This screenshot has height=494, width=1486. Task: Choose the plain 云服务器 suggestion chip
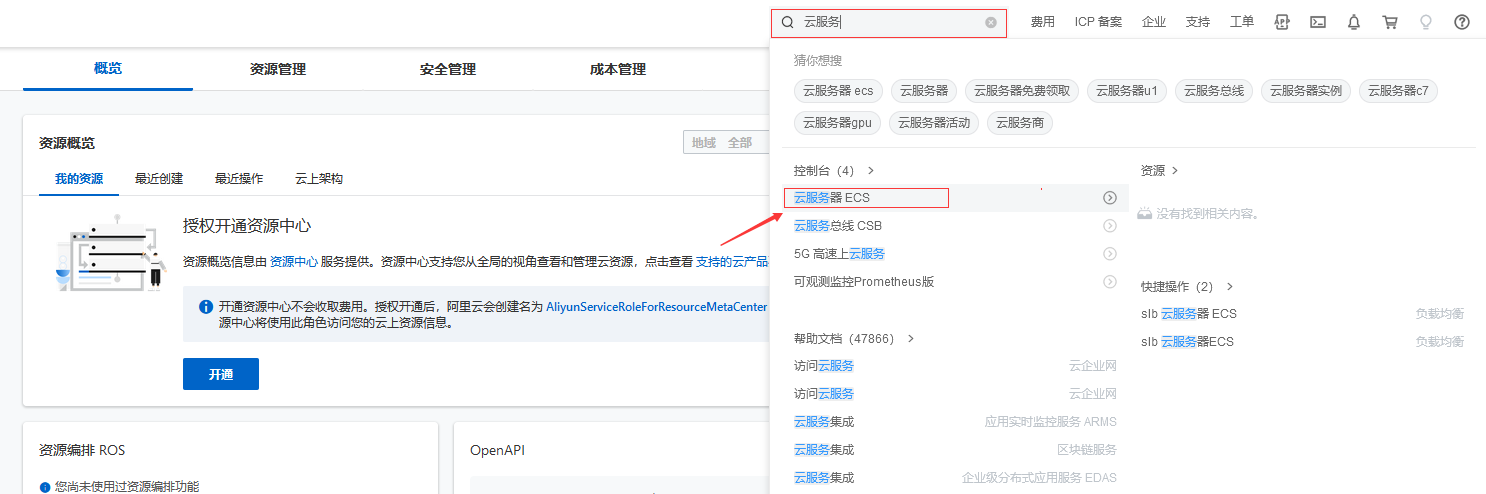pos(924,91)
